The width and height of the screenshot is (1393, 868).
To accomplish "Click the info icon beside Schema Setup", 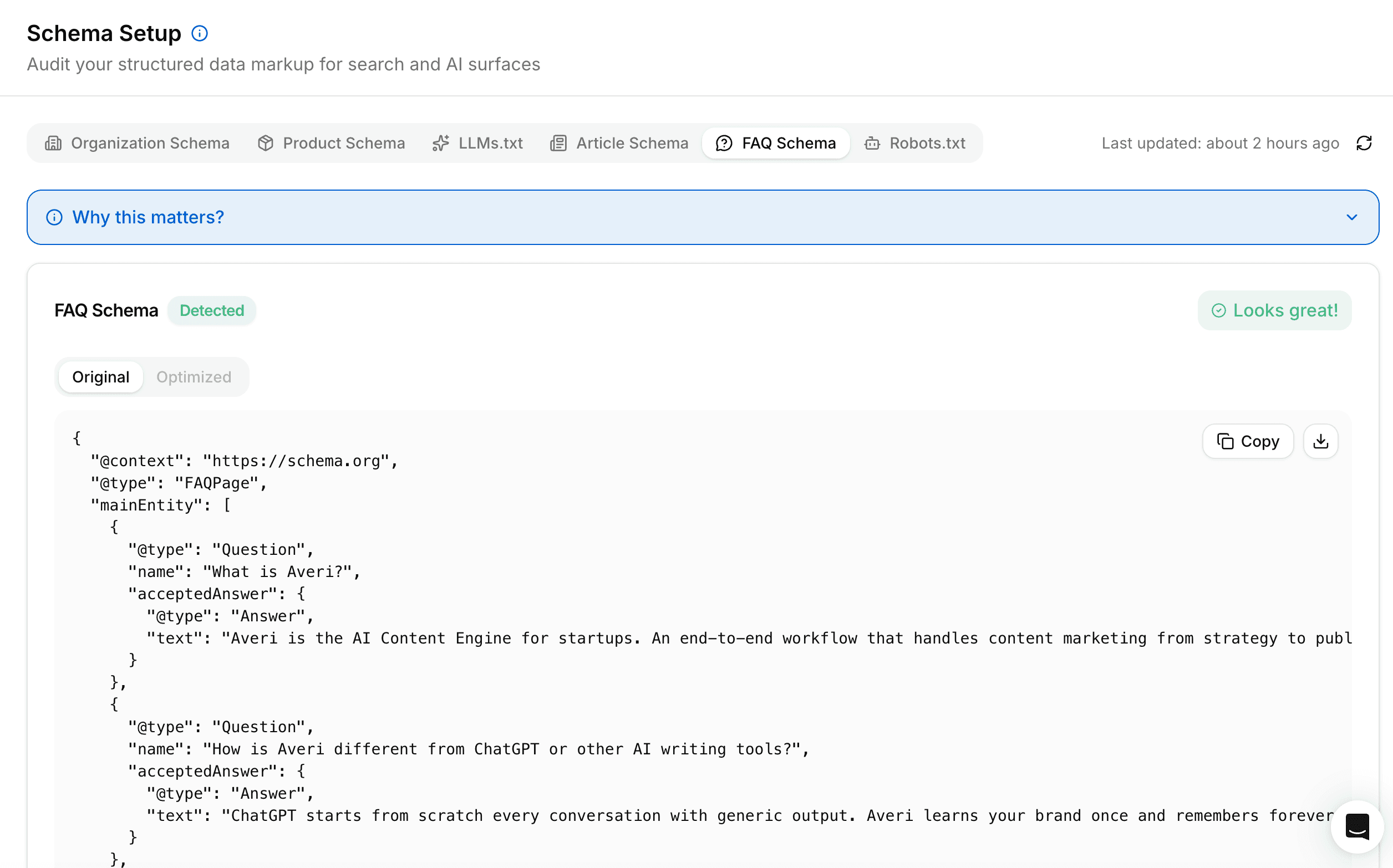I will pyautogui.click(x=199, y=33).
